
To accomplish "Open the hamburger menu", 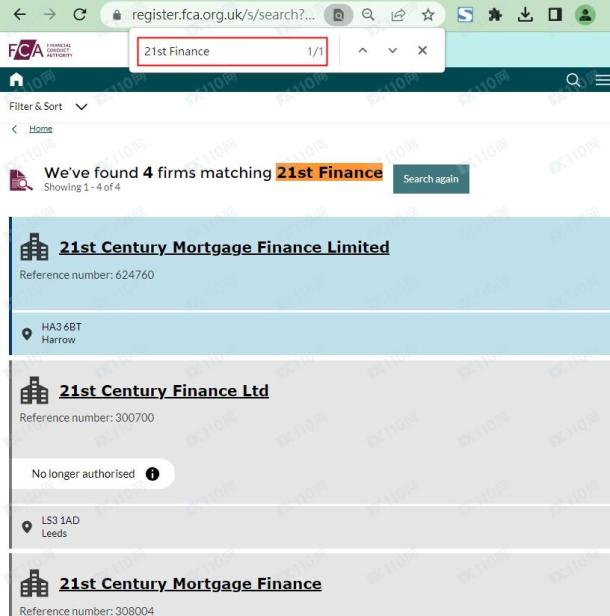I will point(603,80).
